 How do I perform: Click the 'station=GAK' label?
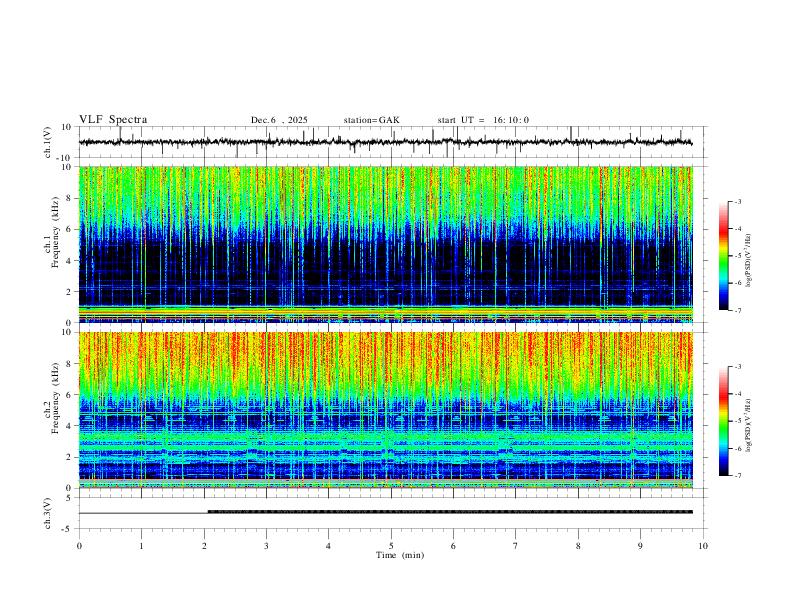[x=371, y=120]
